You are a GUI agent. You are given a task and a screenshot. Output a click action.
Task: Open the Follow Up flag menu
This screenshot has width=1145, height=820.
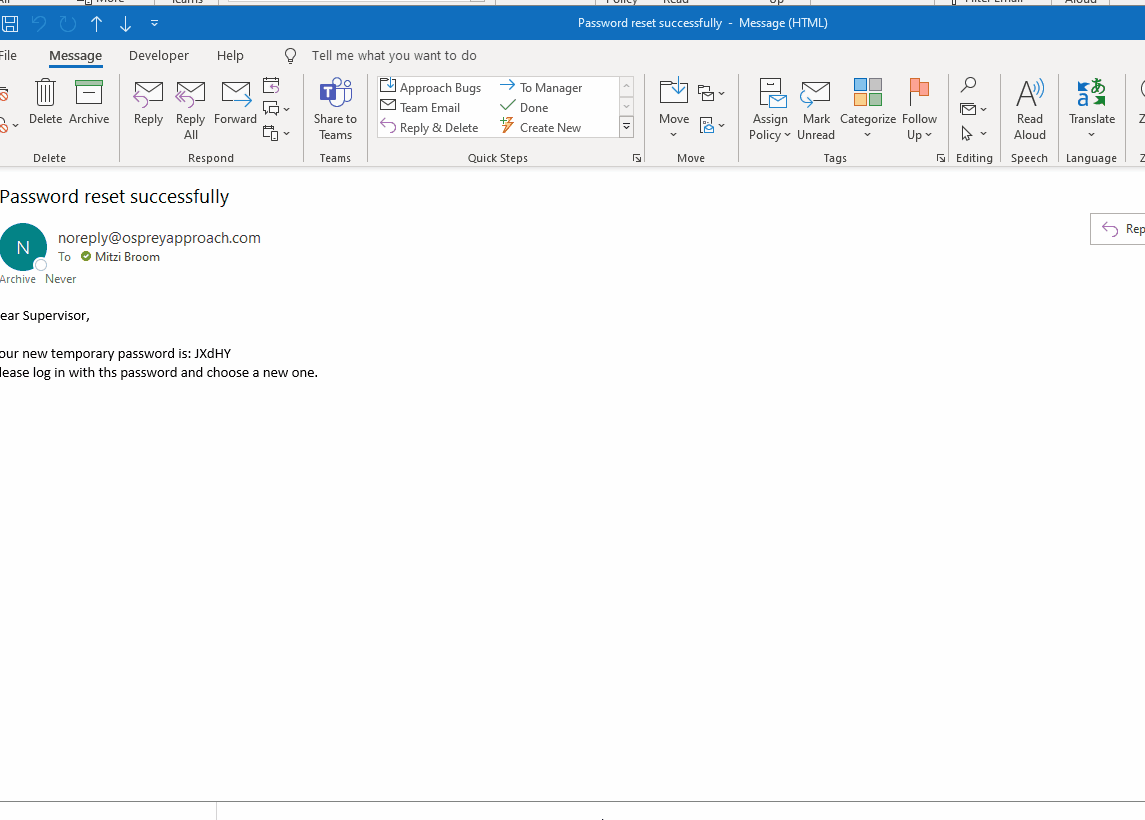click(x=919, y=110)
